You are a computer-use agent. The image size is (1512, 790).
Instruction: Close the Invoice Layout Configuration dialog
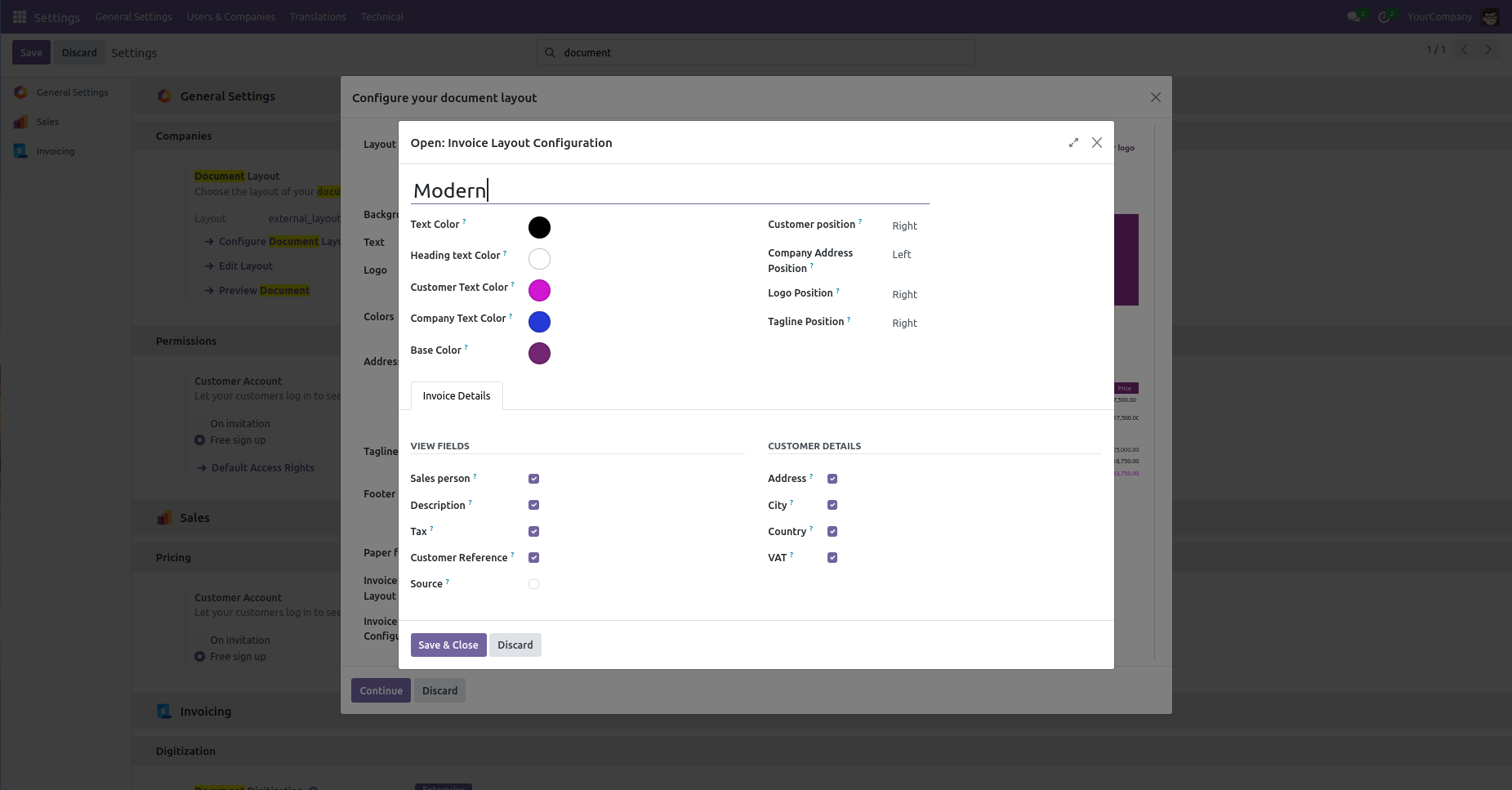pos(1097,143)
